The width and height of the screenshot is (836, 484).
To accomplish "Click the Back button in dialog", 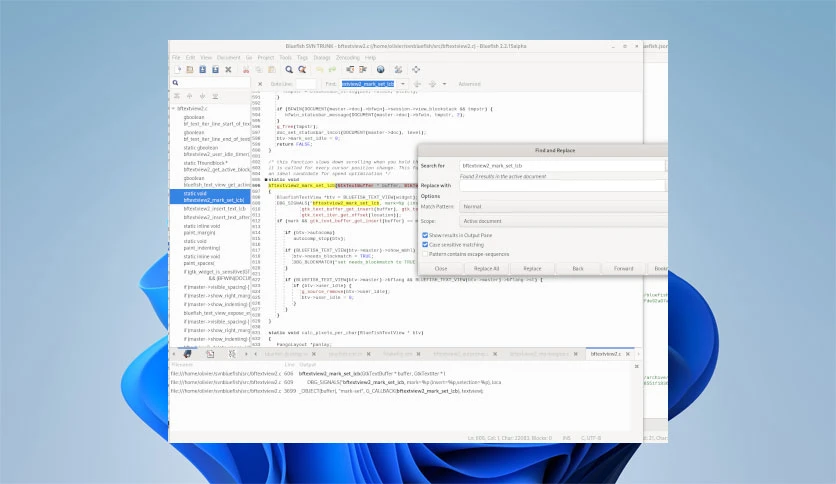I will point(578,269).
